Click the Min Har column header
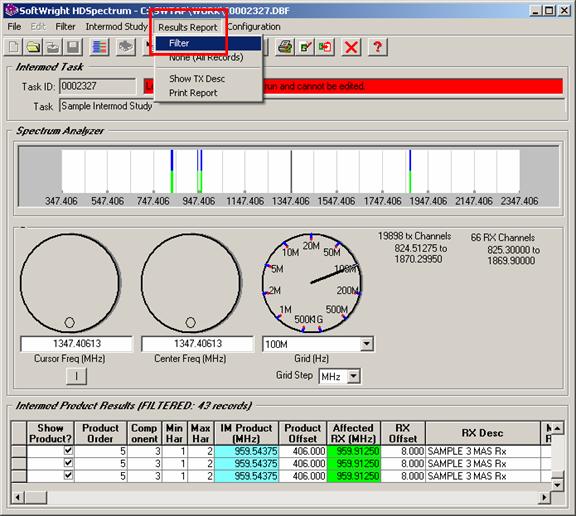Image resolution: width=576 pixels, height=516 pixels. 174,433
